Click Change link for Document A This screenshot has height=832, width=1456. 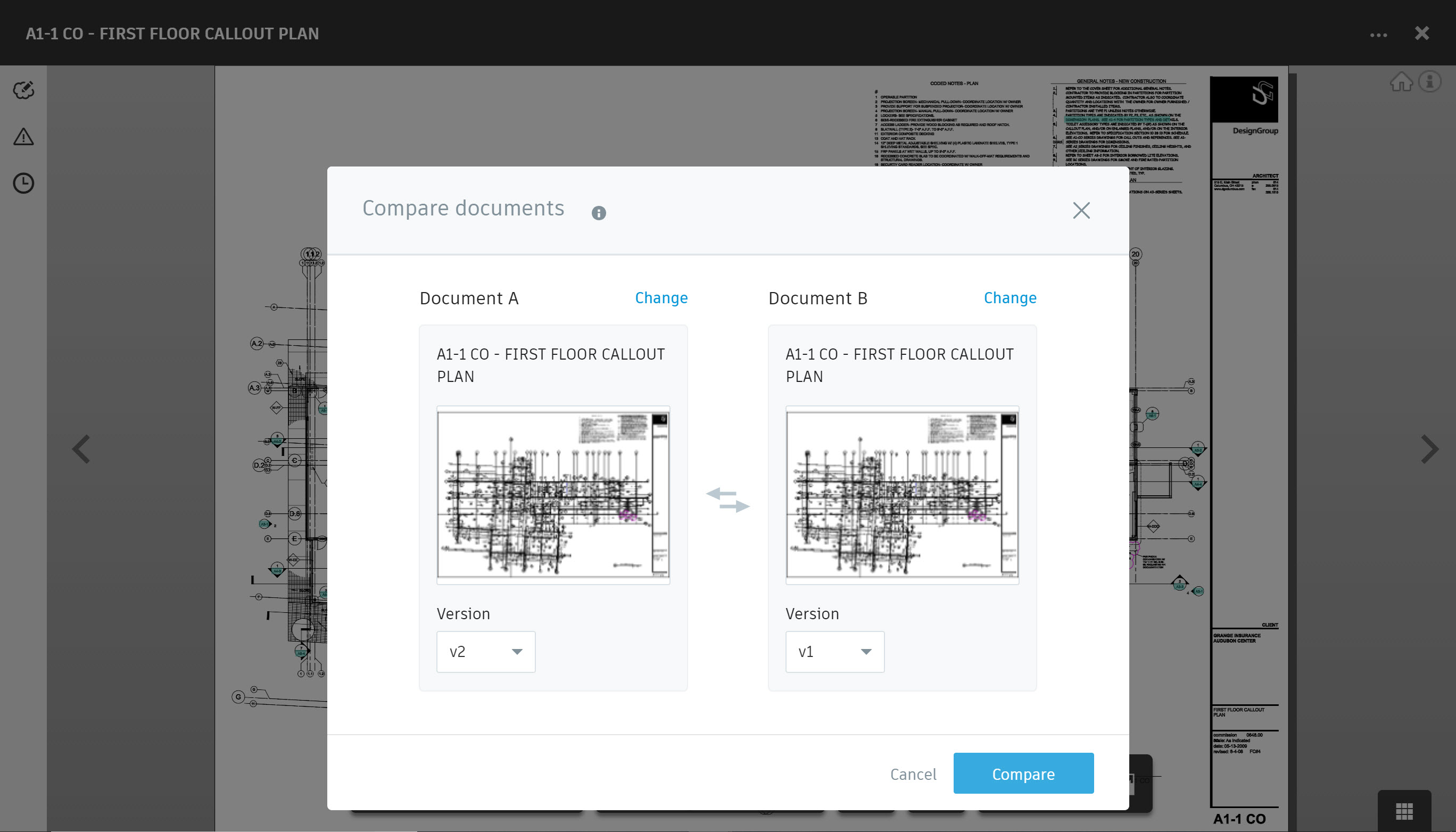tap(661, 298)
